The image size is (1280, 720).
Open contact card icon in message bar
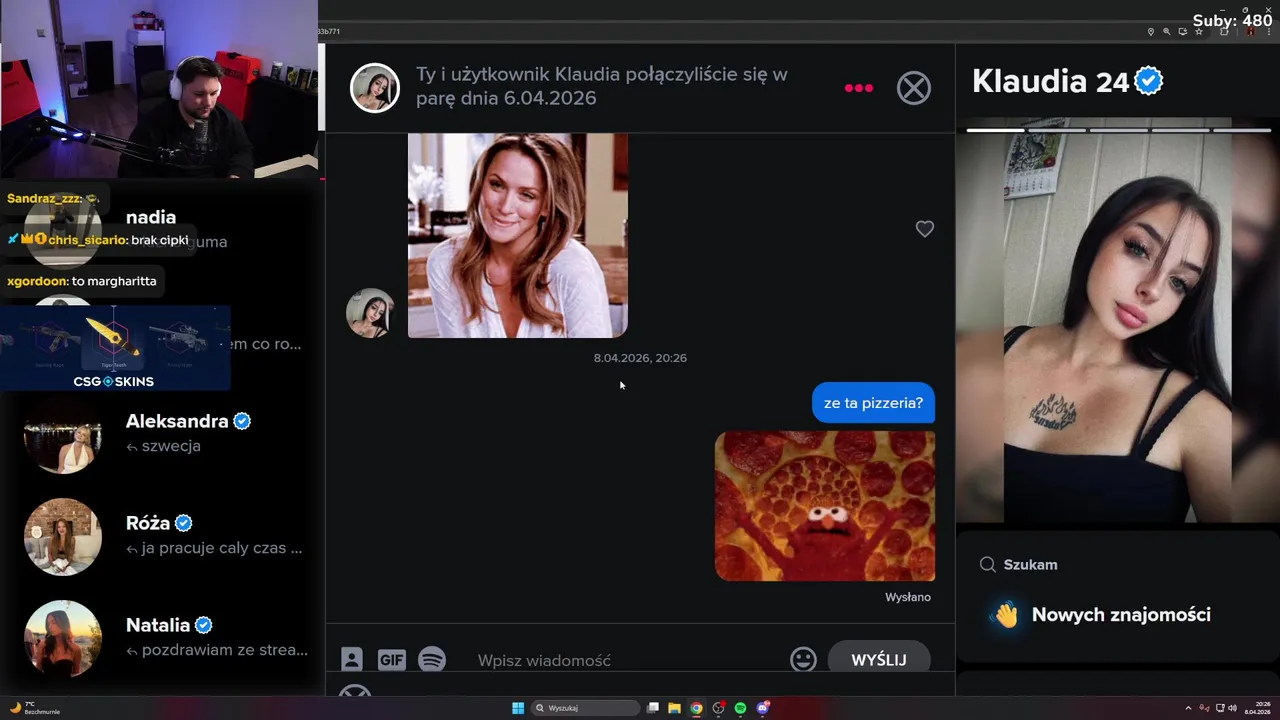352,659
